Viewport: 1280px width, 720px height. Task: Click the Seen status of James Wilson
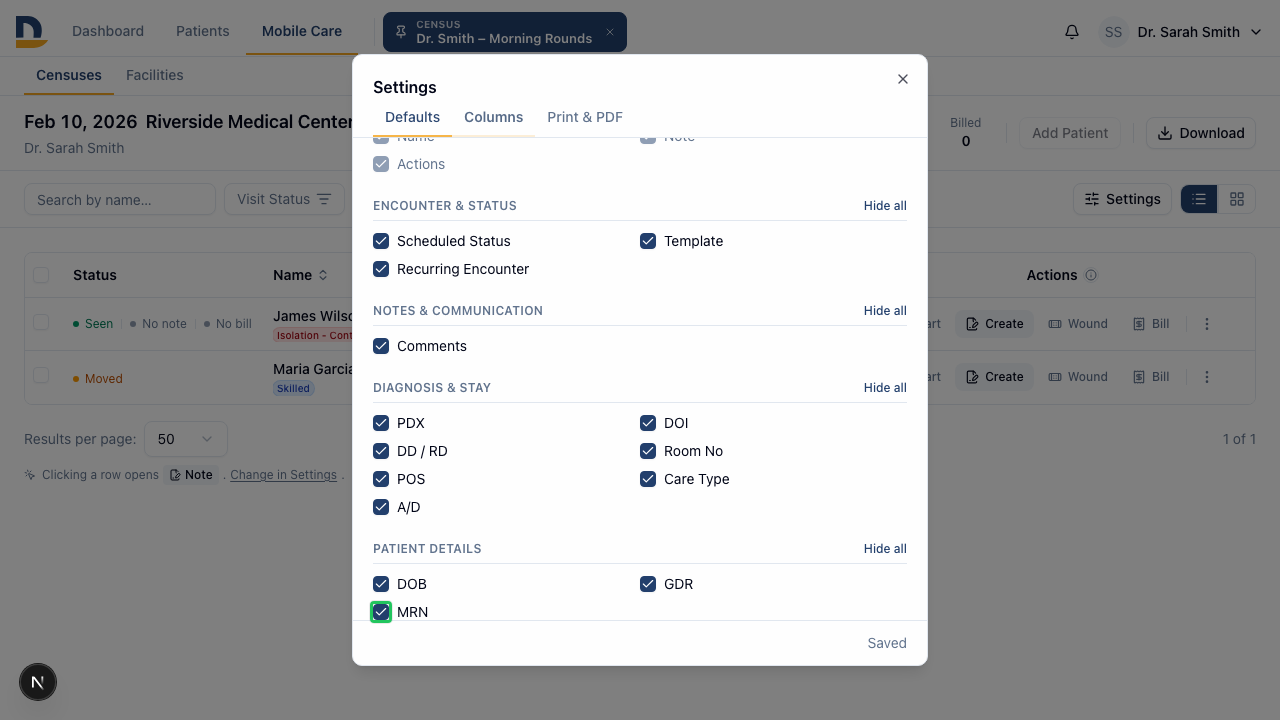pos(93,324)
